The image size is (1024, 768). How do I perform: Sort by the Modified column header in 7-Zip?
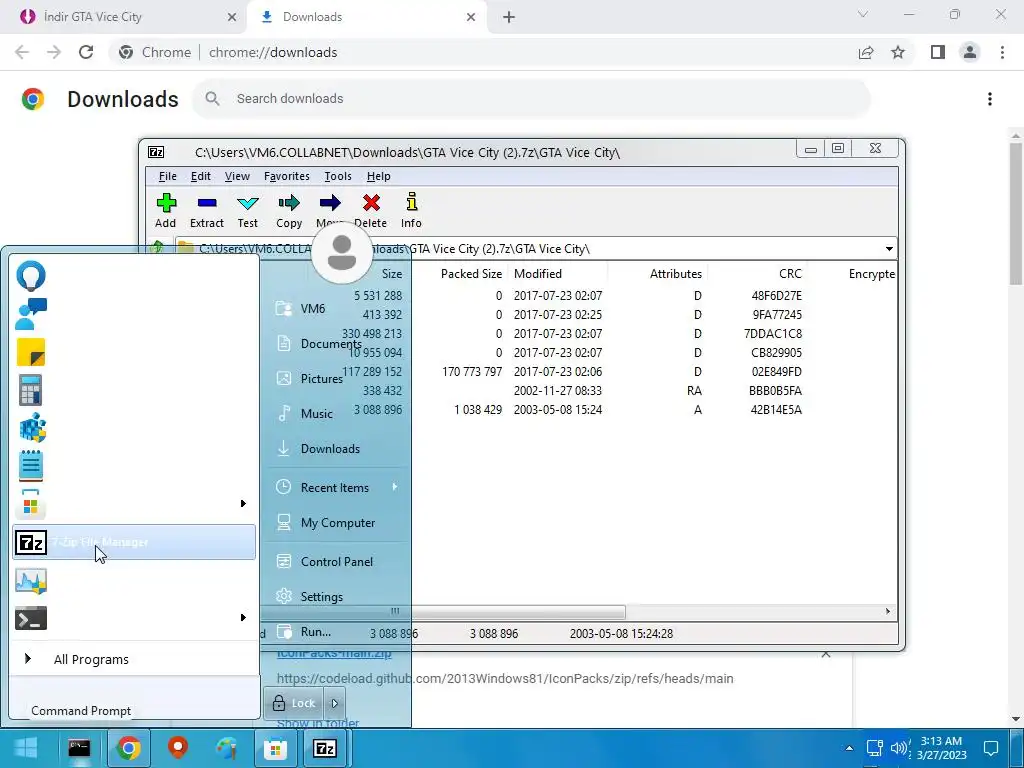click(x=537, y=274)
